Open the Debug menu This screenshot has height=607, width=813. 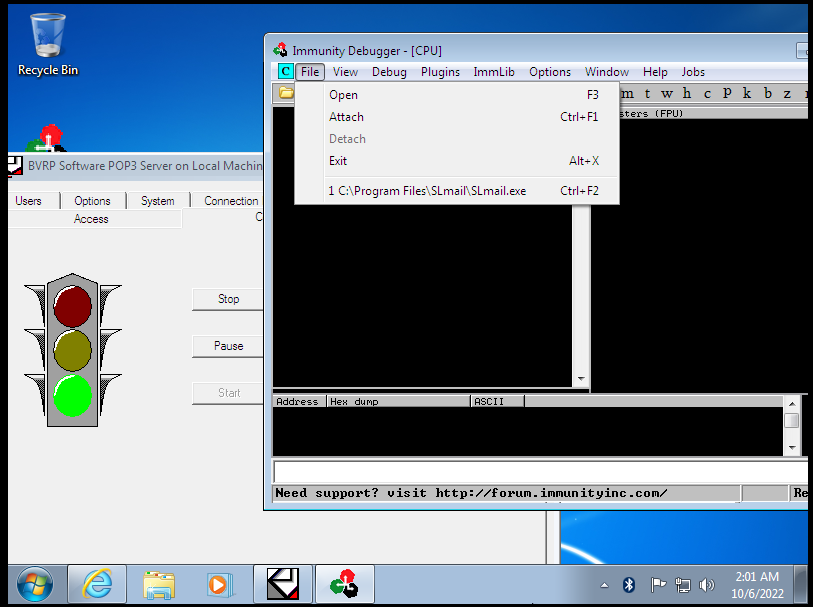point(389,72)
